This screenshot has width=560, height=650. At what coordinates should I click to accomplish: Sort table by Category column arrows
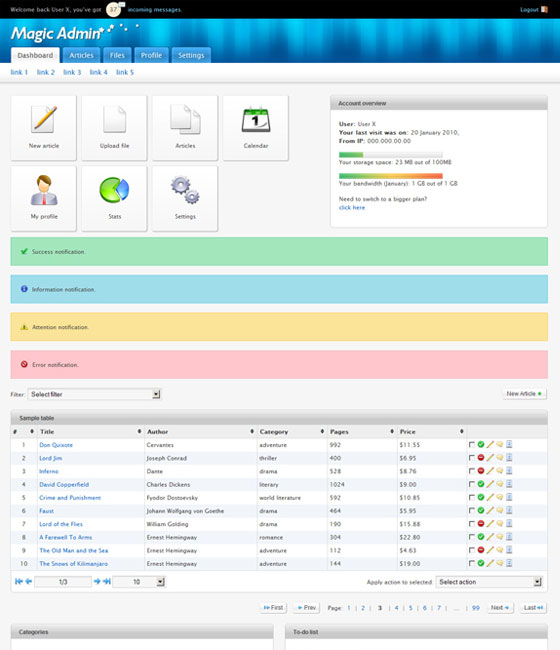pos(322,432)
